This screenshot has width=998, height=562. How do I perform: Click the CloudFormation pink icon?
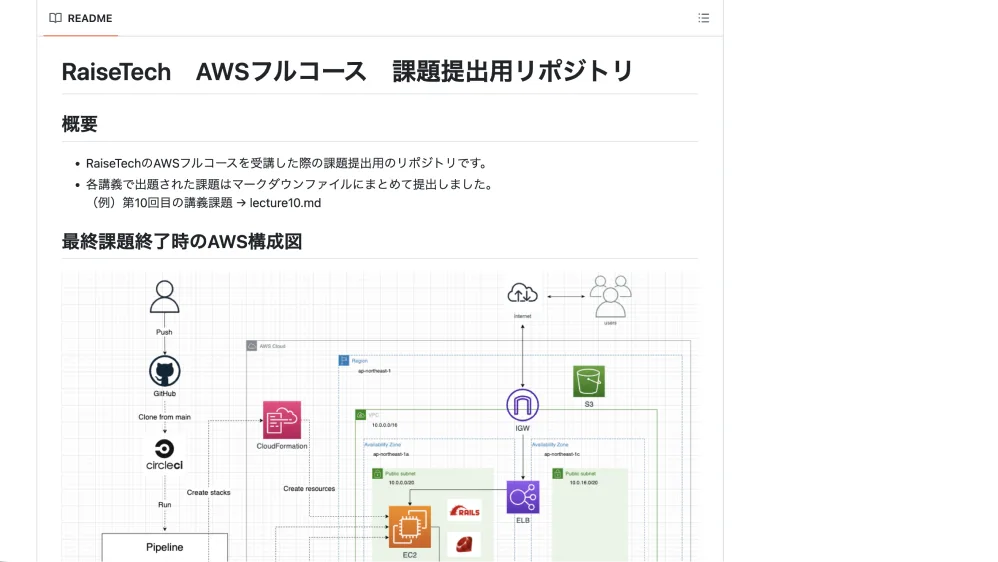tap(282, 419)
